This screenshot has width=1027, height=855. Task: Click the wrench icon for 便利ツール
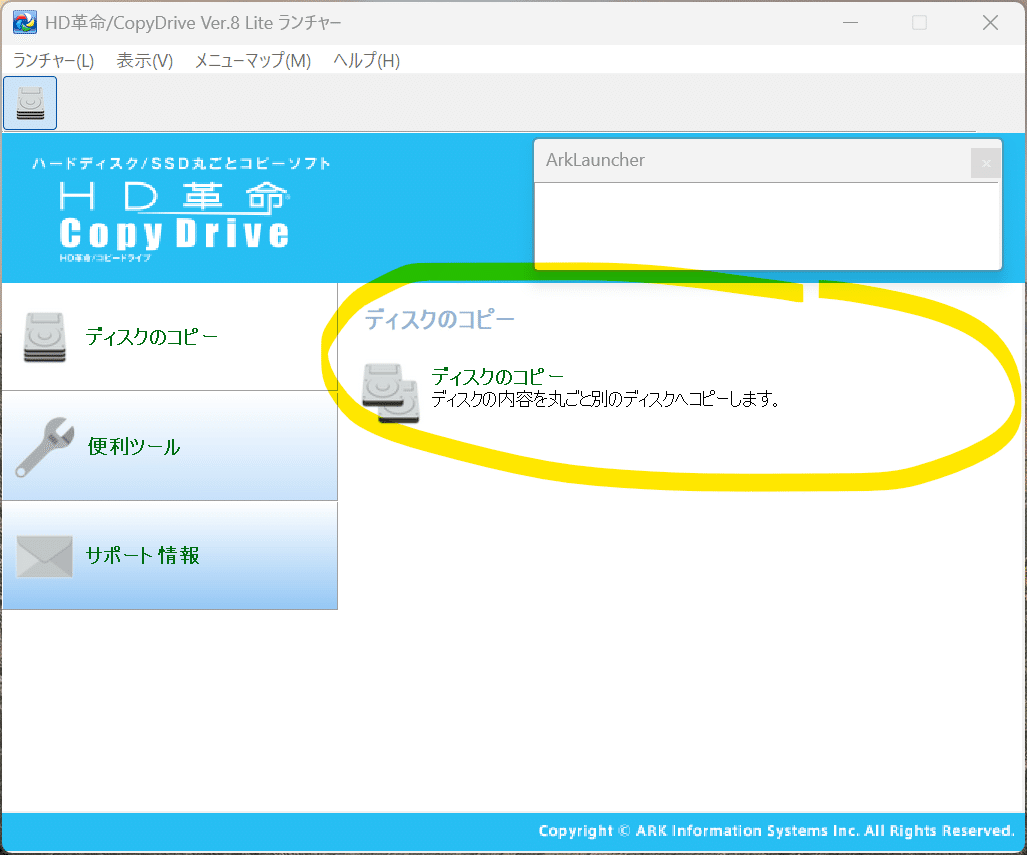42,447
